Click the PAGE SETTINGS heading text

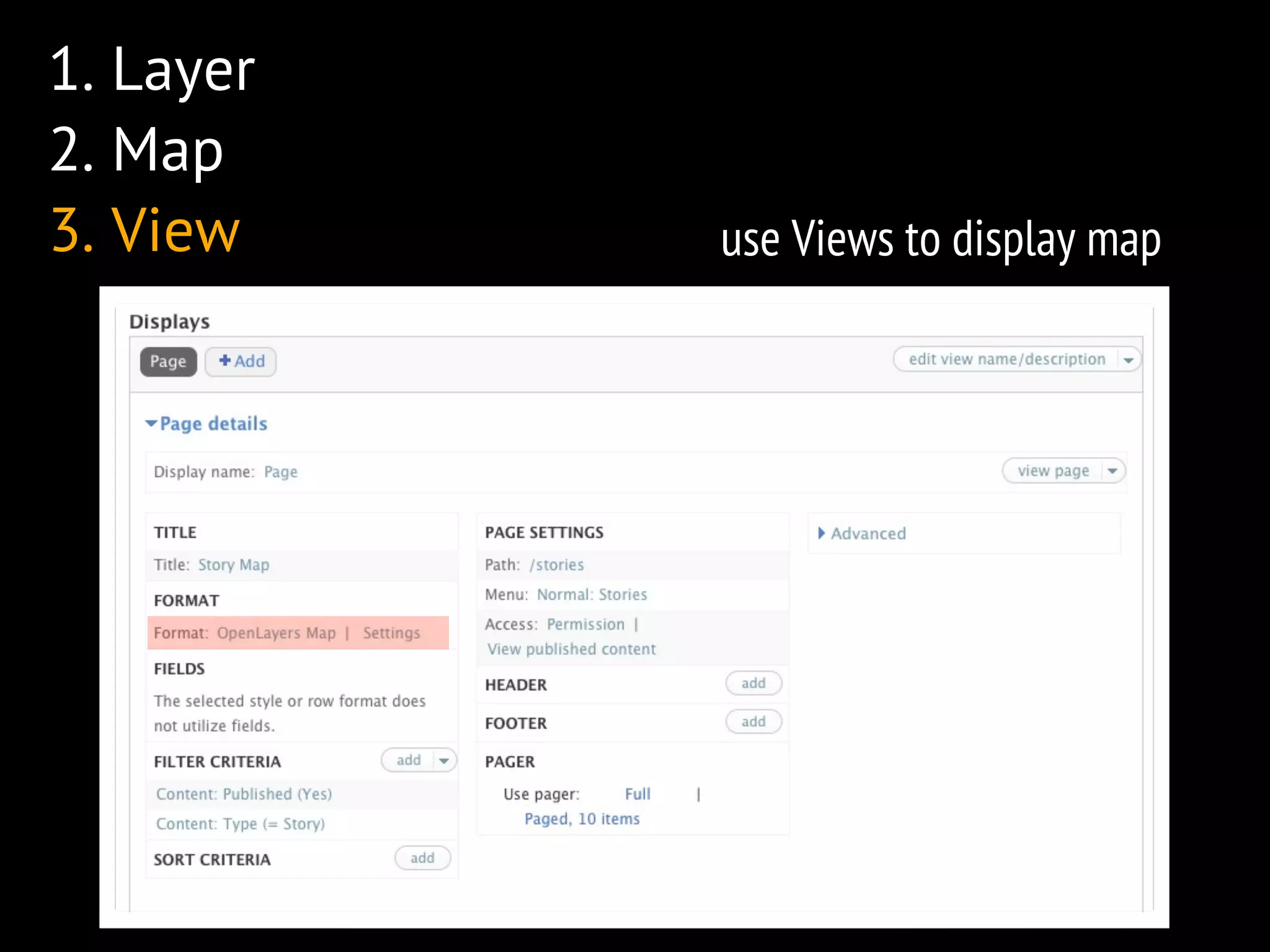(x=544, y=532)
